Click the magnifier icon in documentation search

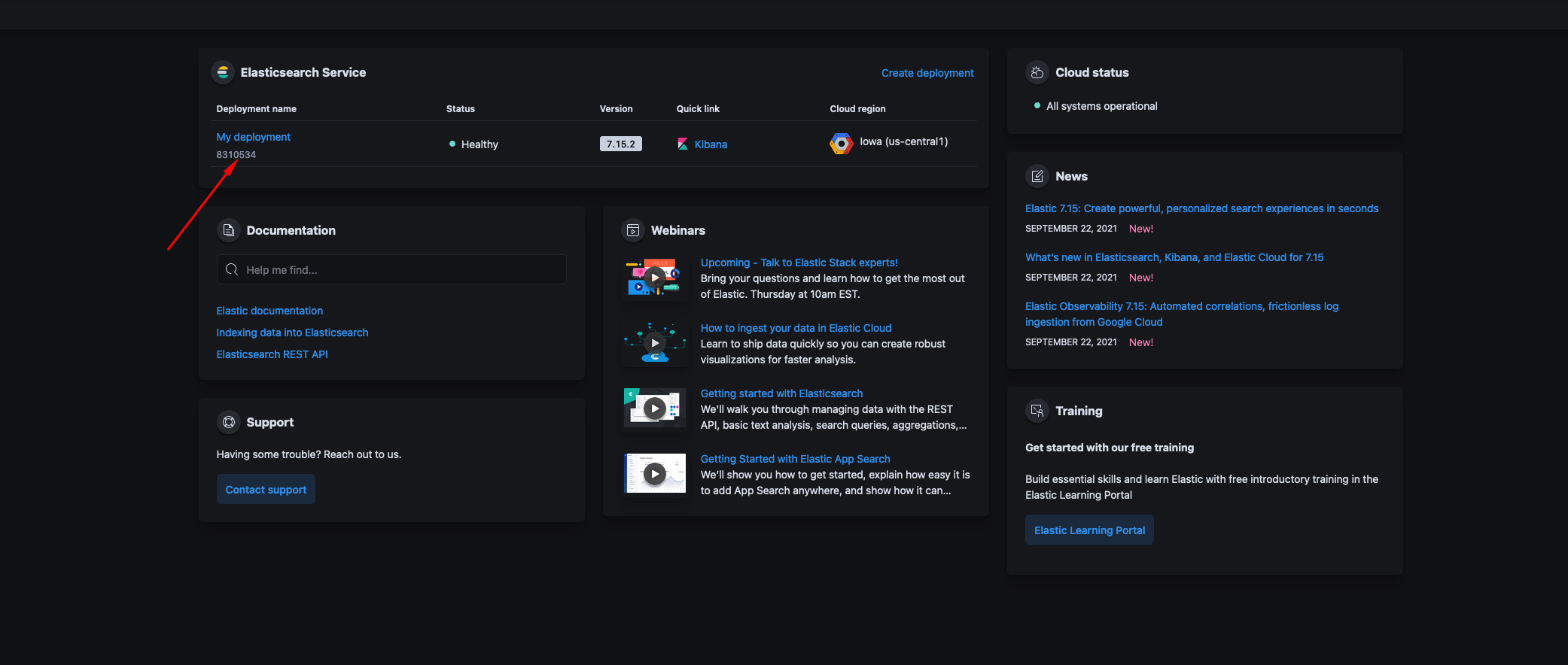[232, 269]
